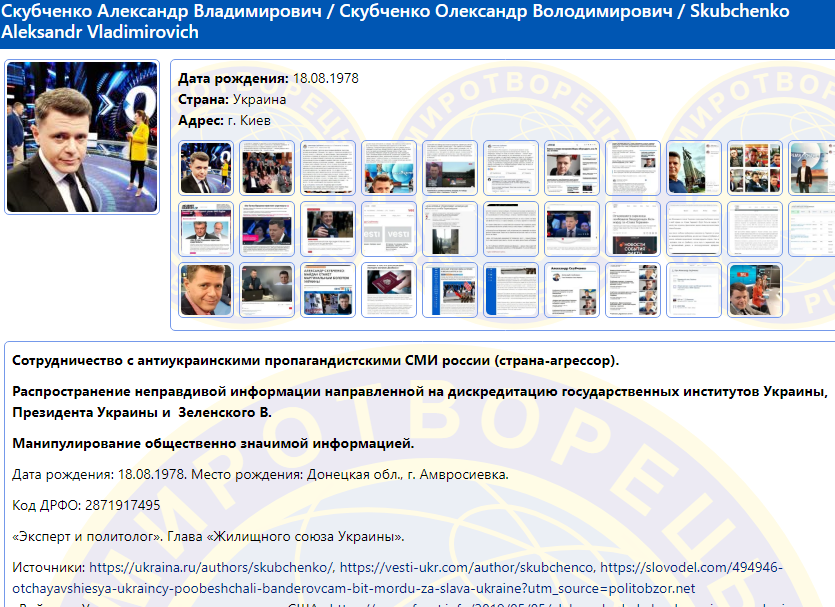Screen dimensions: 835x607
Task: Open the thumbnail with six-photo collage
Action: [755, 168]
